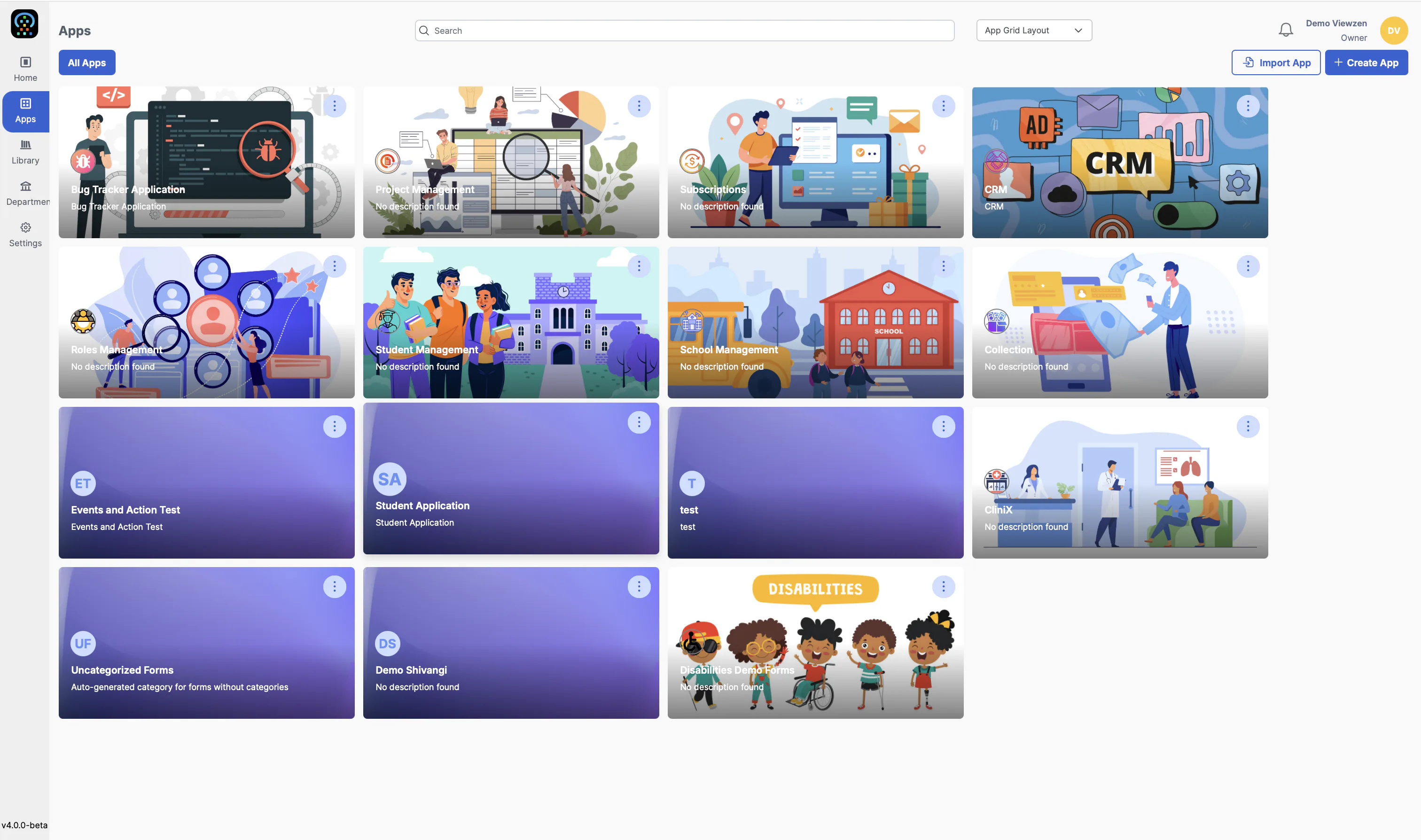1421x840 pixels.
Task: Focus the Search input field
Action: [x=685, y=31]
